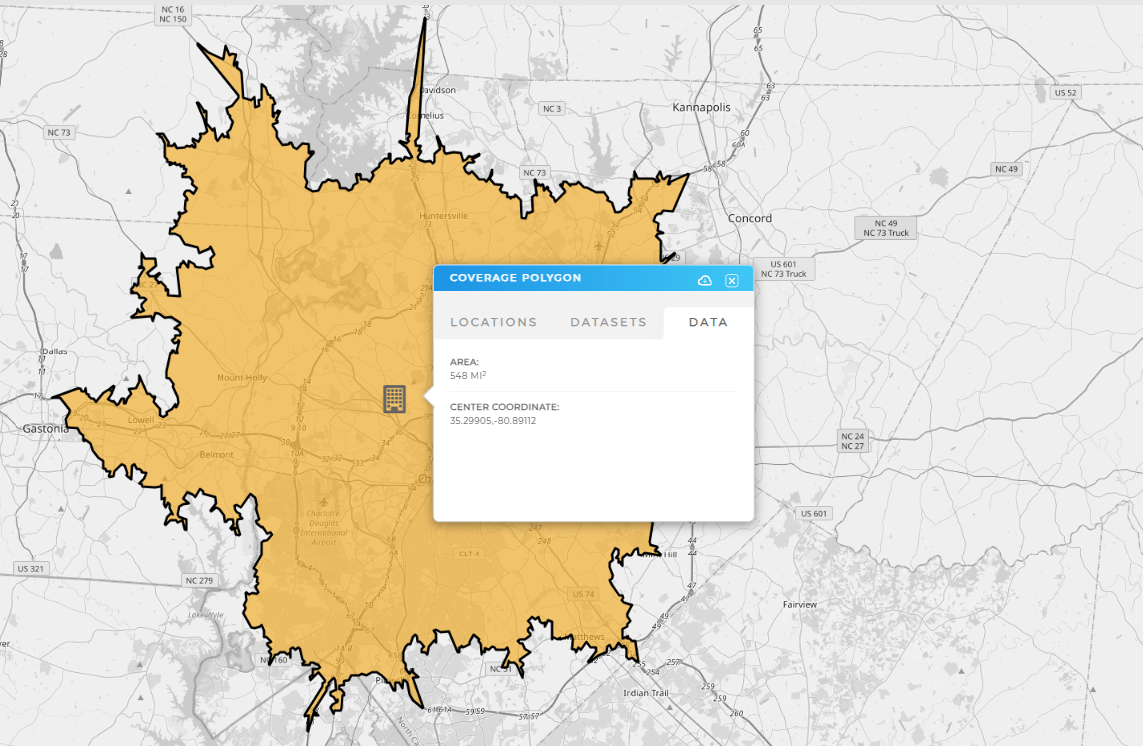Image resolution: width=1143 pixels, height=746 pixels.
Task: Click the NC 3 route shield
Action: (x=552, y=109)
